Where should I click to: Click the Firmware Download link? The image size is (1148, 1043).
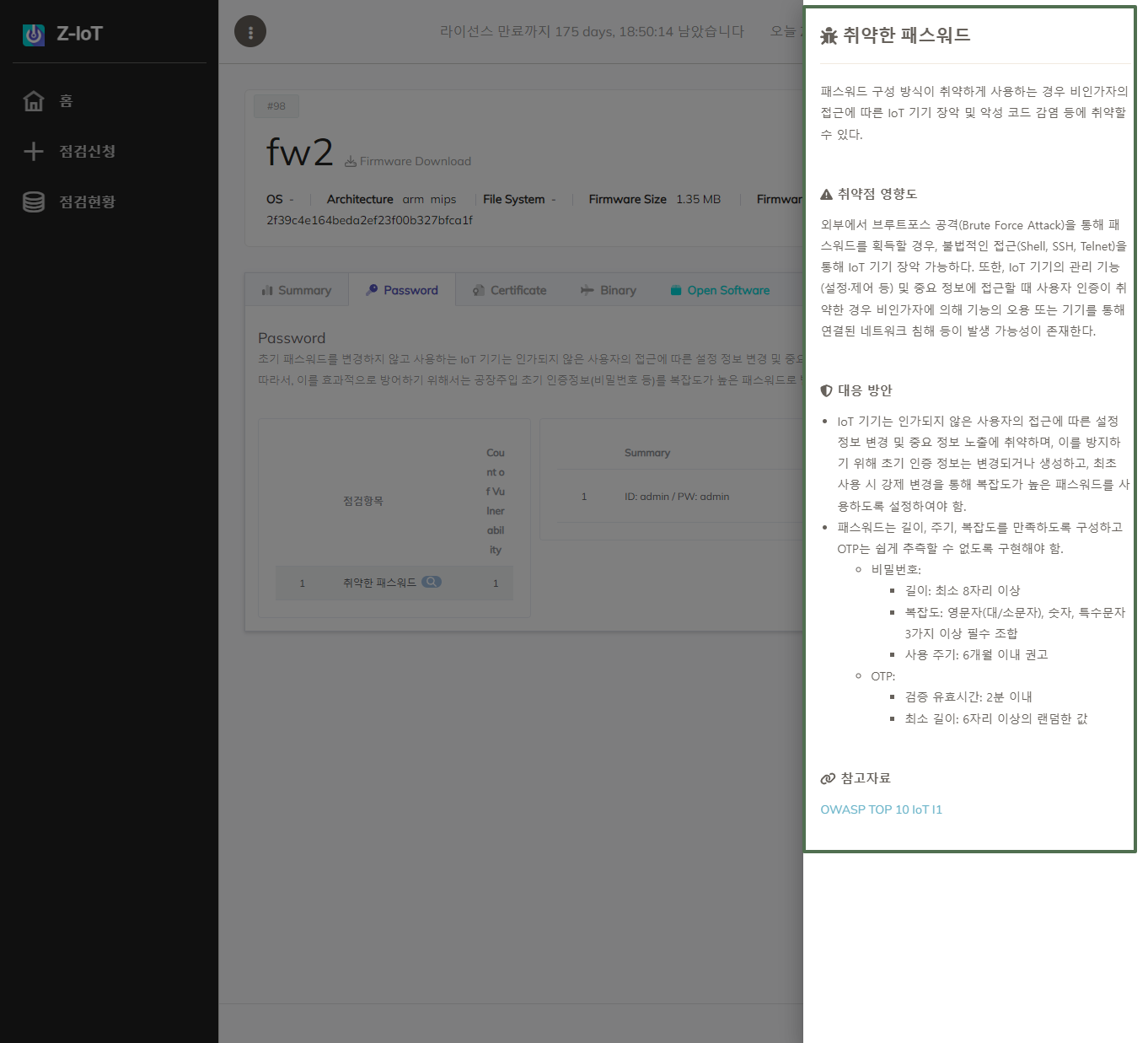[x=408, y=161]
